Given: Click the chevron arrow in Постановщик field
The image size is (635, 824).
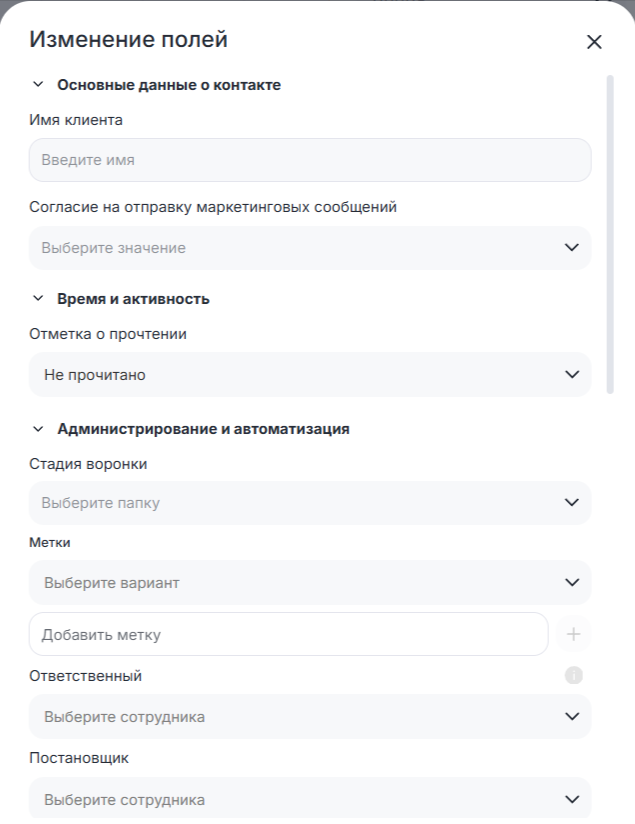Looking at the screenshot, I should (x=572, y=800).
